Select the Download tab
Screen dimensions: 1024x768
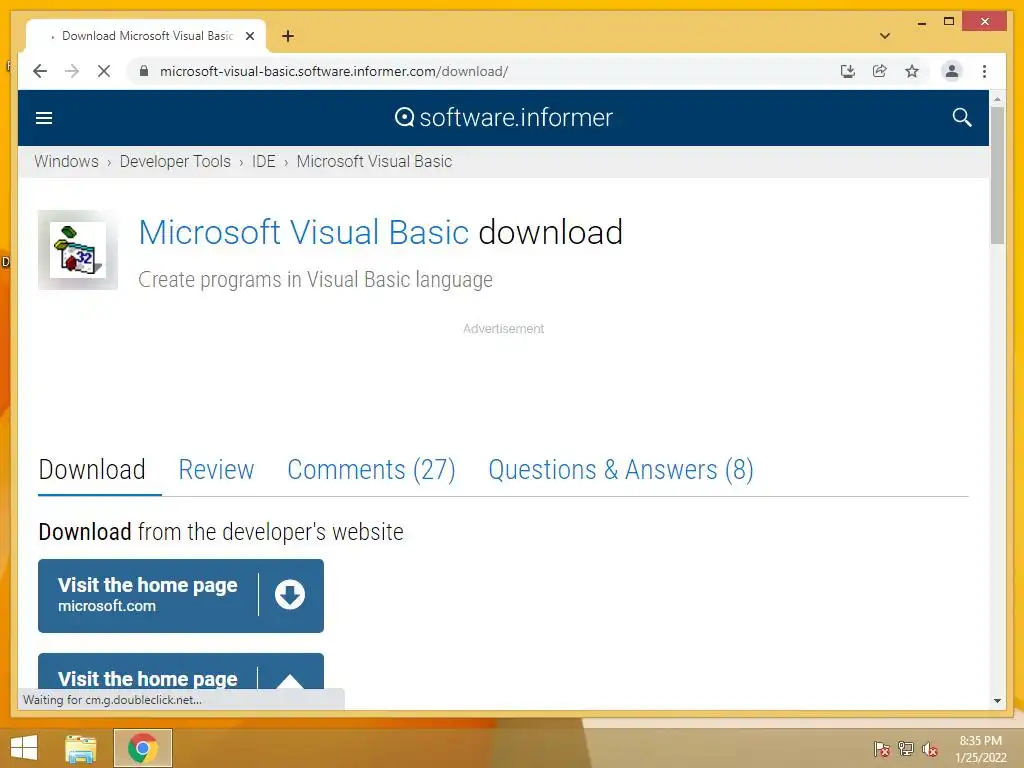(92, 470)
